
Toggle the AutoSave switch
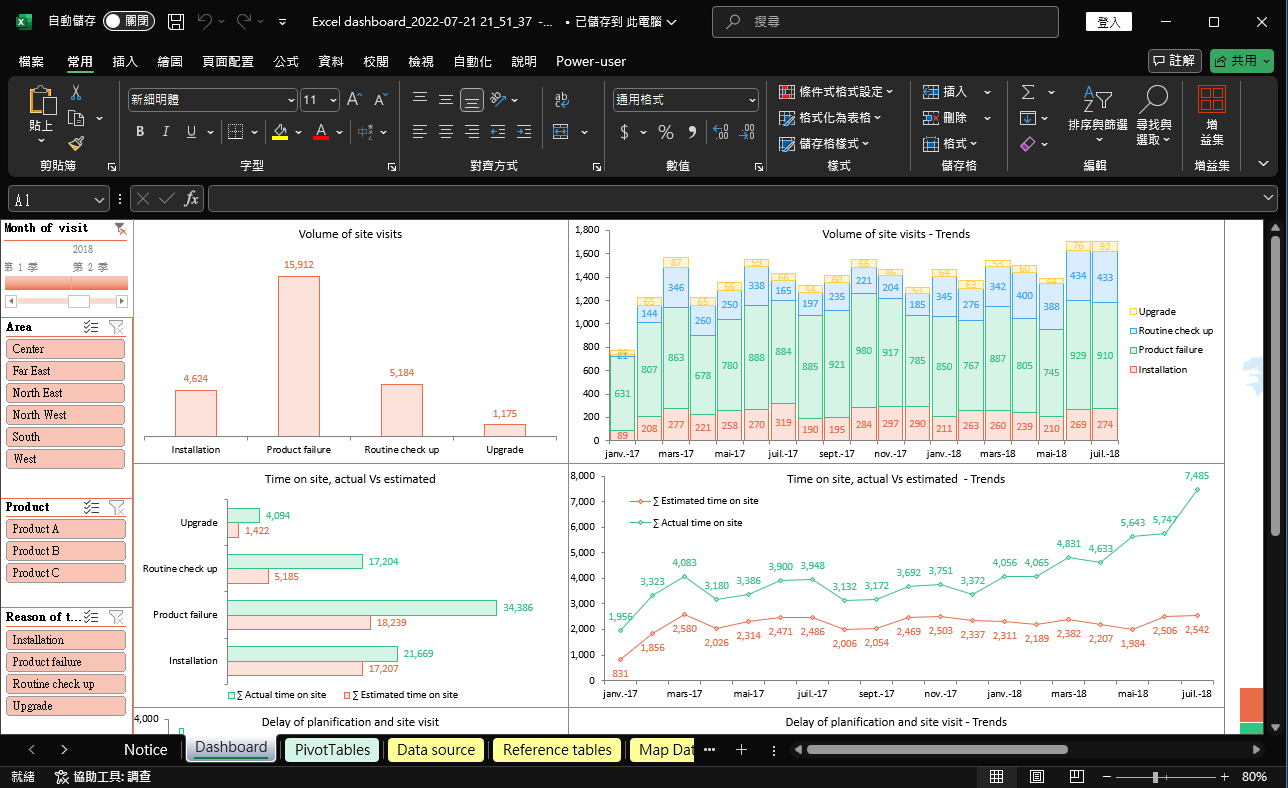pyautogui.click(x=127, y=21)
